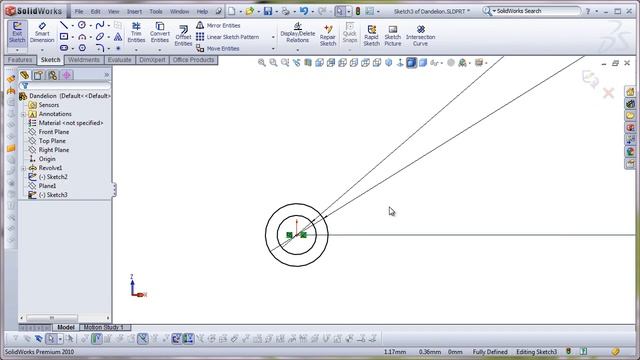The width and height of the screenshot is (640, 360).
Task: Switch to the Features tab
Action: [20, 60]
